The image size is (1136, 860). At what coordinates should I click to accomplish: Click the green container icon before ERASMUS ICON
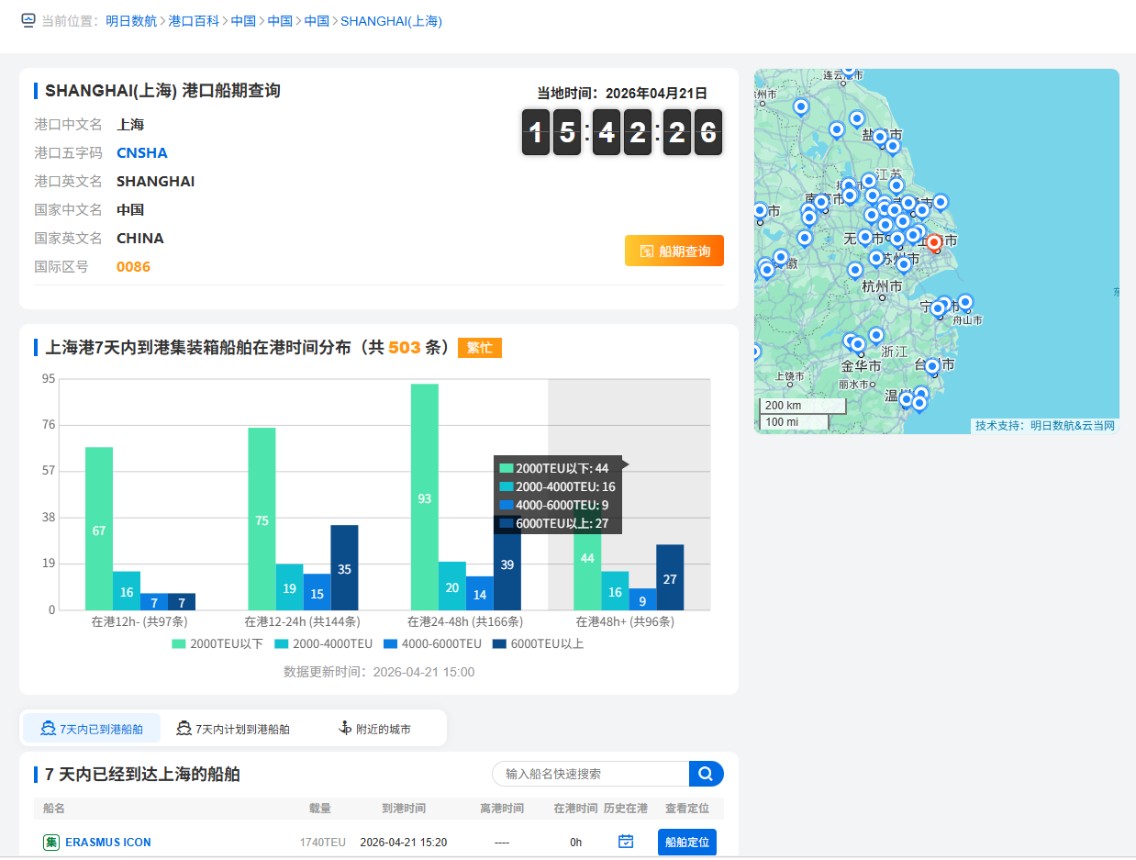[51, 842]
